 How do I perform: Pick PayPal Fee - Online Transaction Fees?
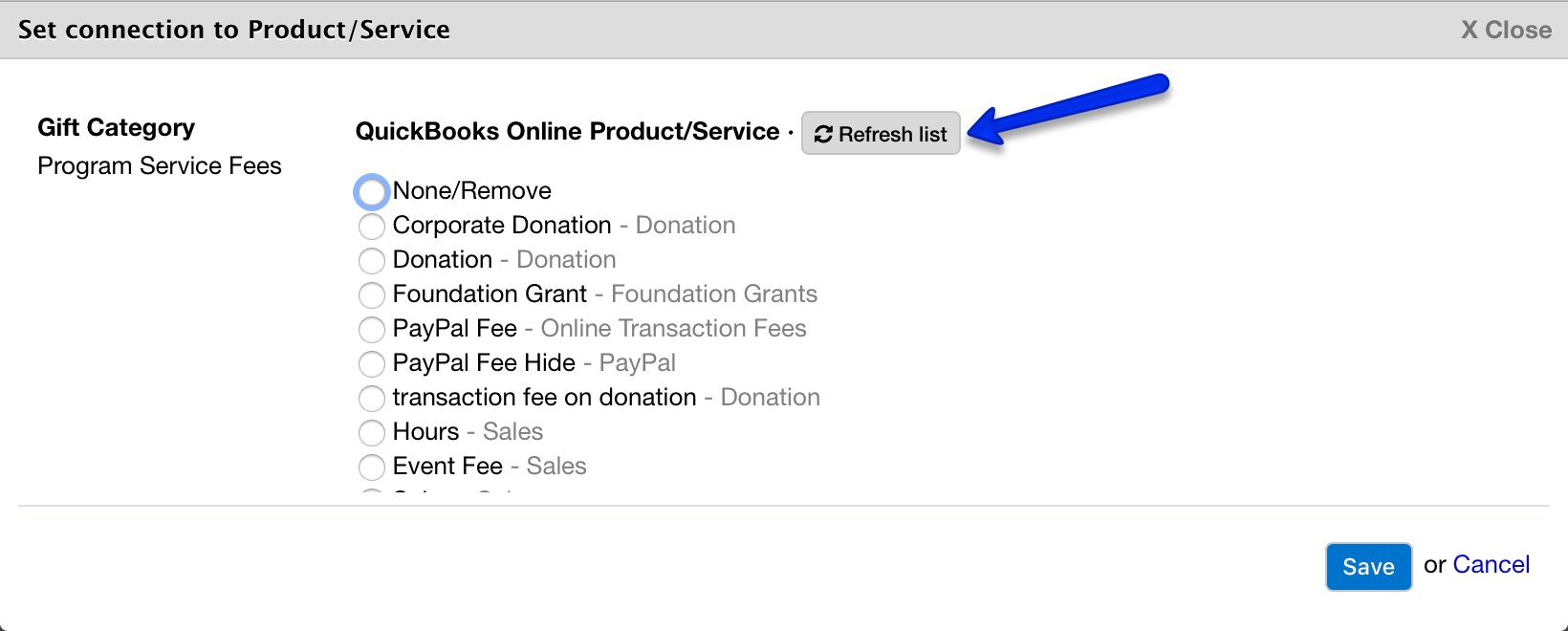(372, 329)
